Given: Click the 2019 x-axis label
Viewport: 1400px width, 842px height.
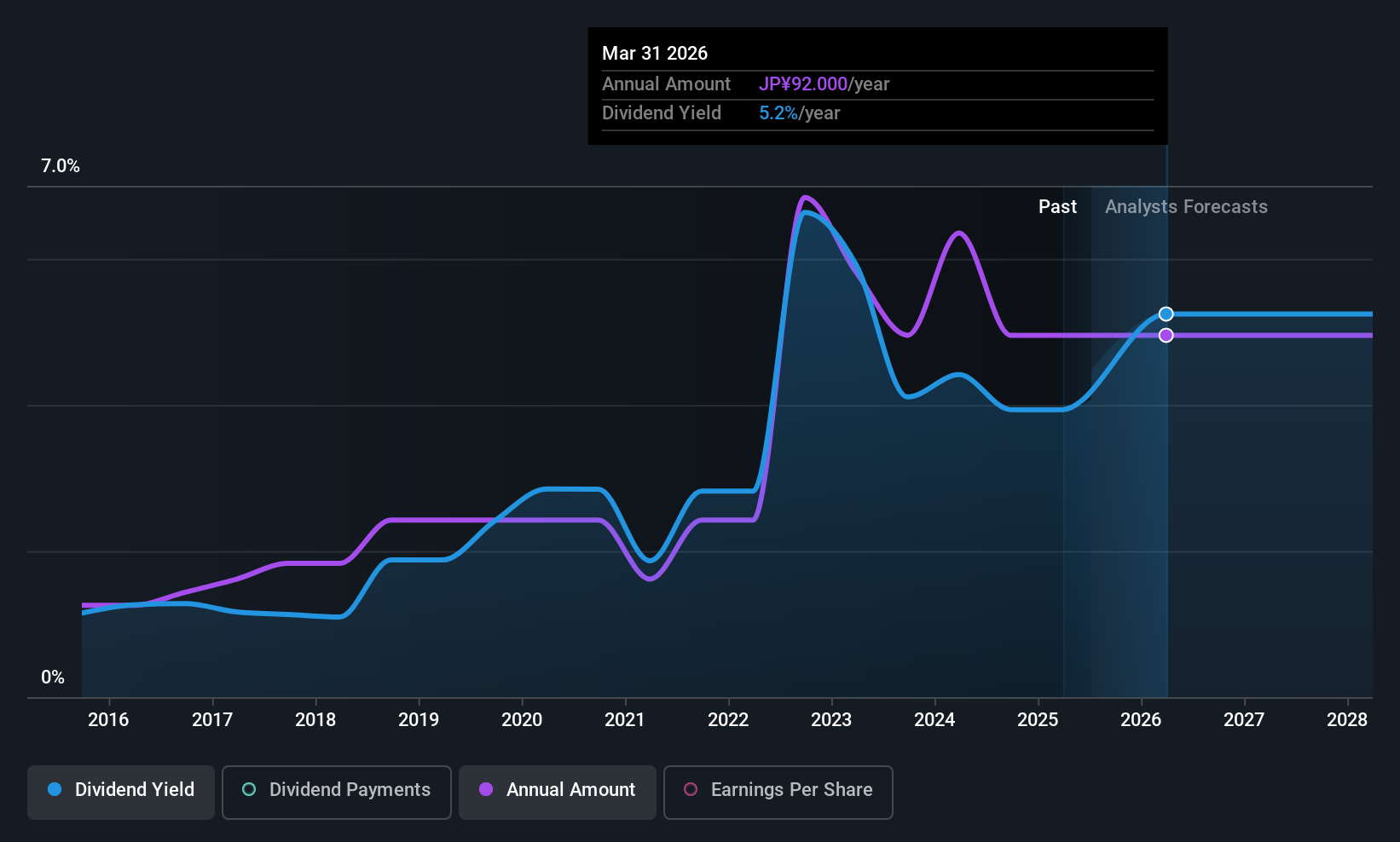Looking at the screenshot, I should (x=419, y=720).
